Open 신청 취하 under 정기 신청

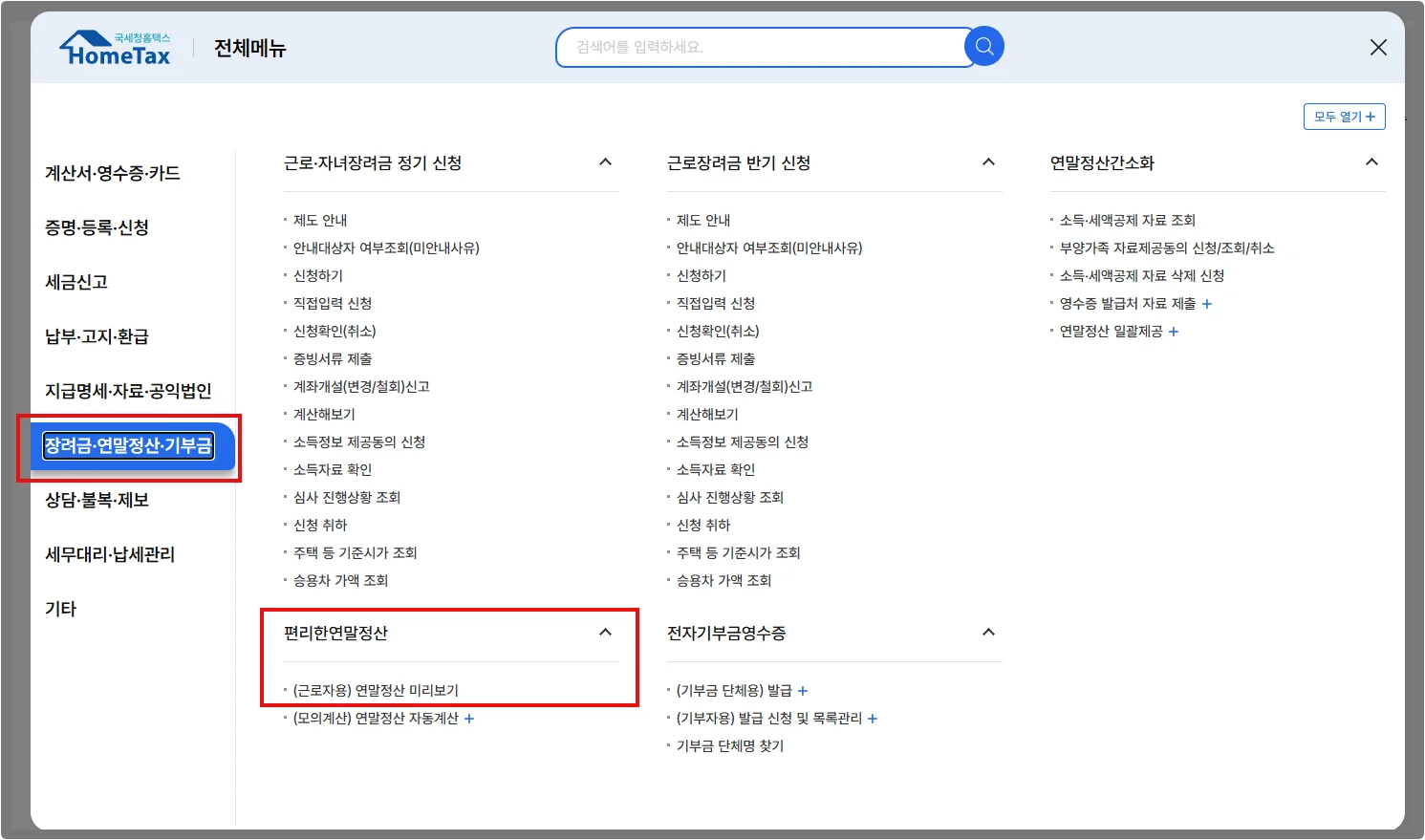(x=320, y=526)
